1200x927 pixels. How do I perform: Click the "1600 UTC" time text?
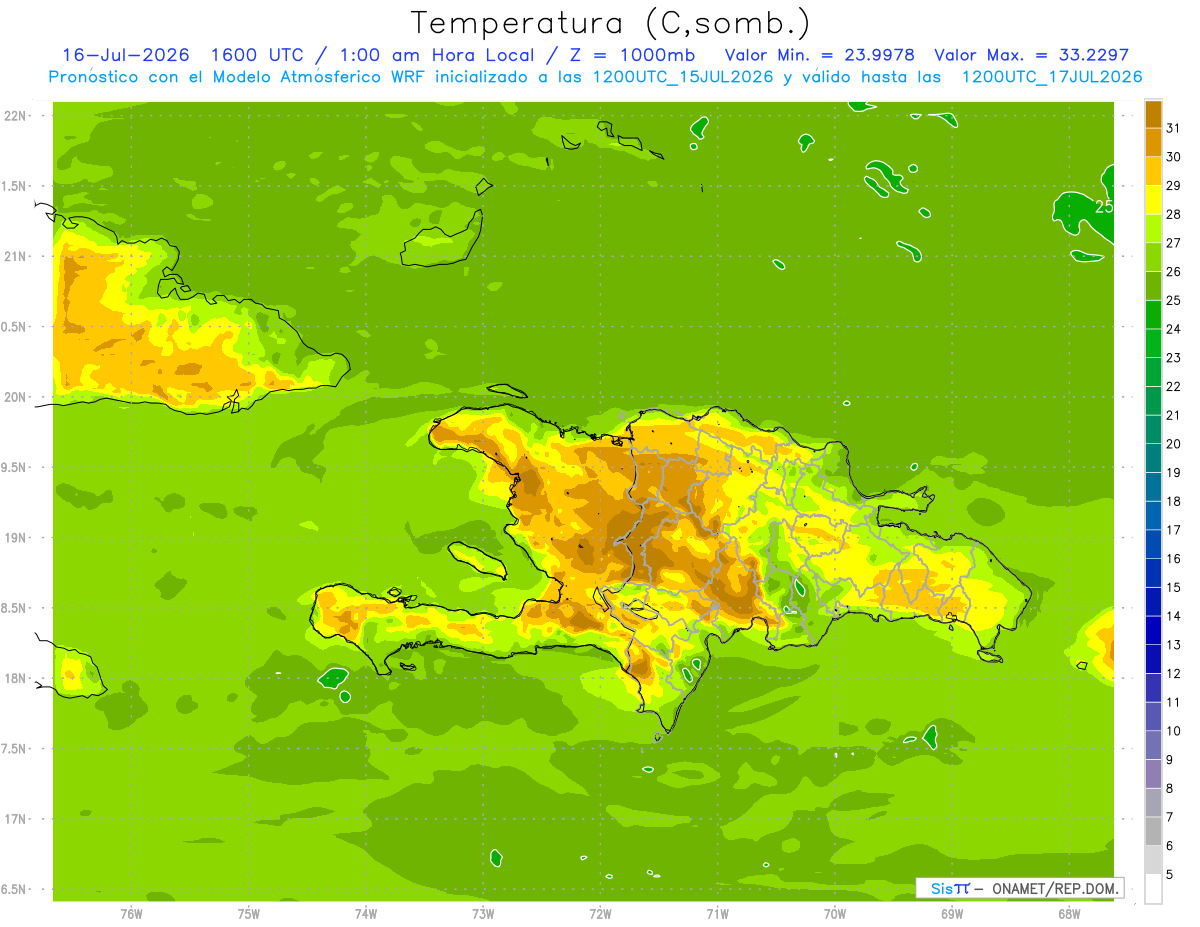point(260,55)
